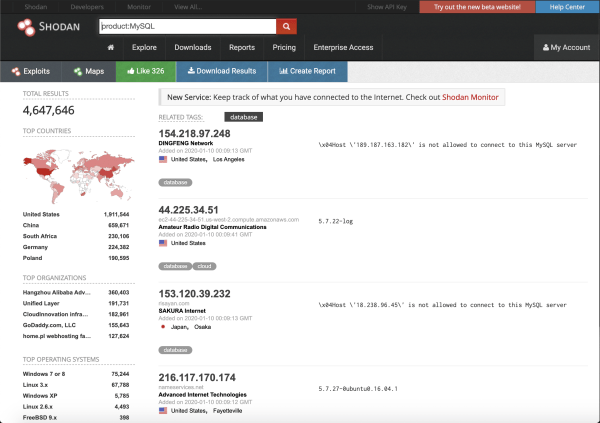
Task: Open result 44.225.34.51
Action: [x=188, y=210]
